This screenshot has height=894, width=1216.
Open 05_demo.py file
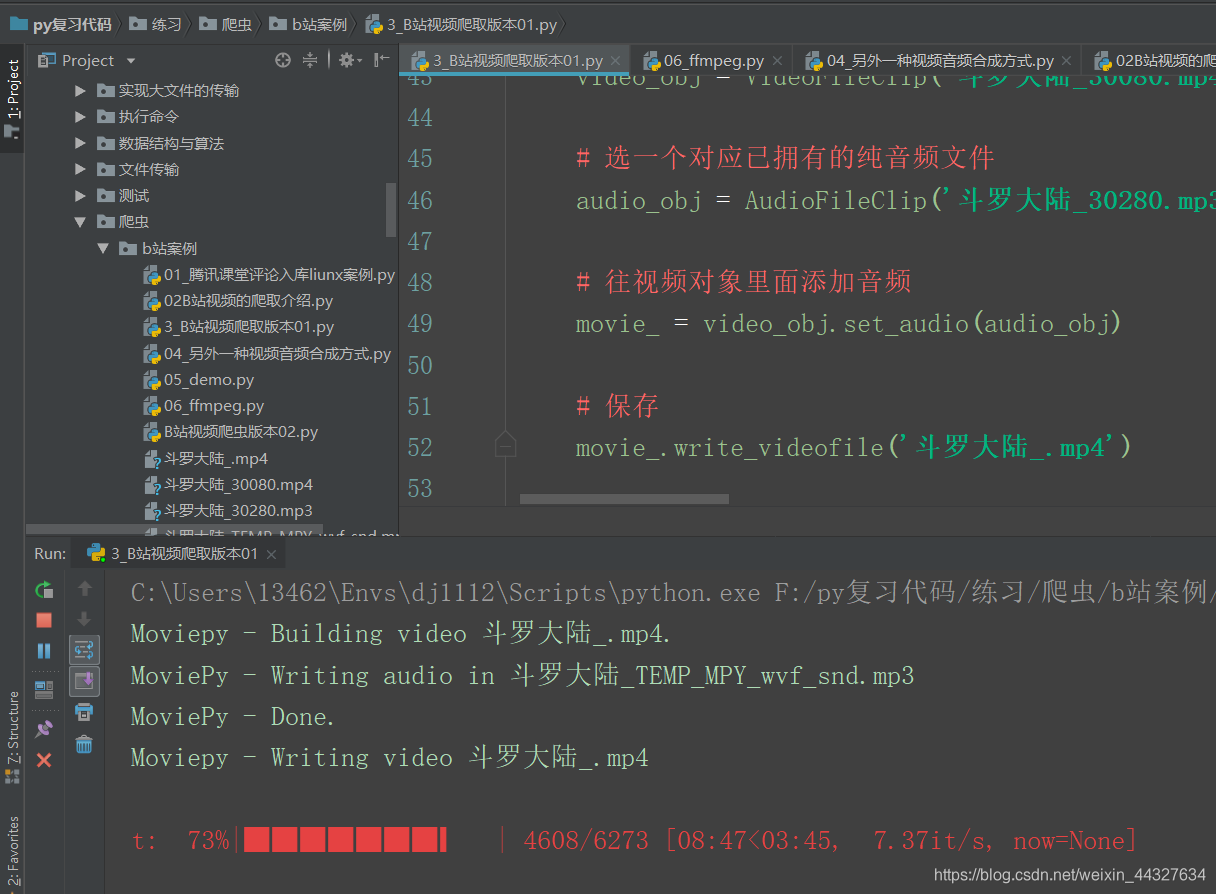[199, 379]
